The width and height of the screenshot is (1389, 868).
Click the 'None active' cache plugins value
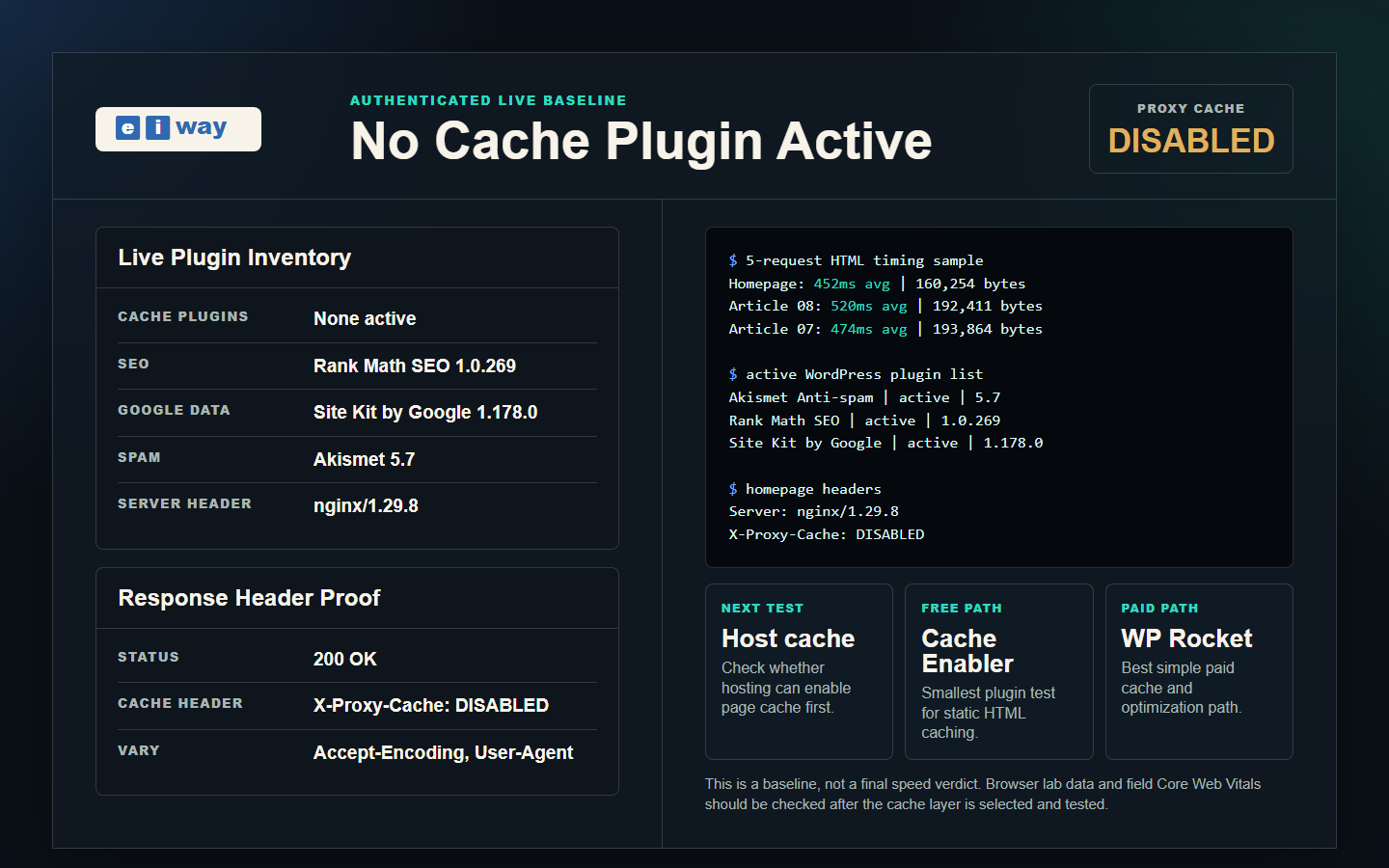pos(365,319)
